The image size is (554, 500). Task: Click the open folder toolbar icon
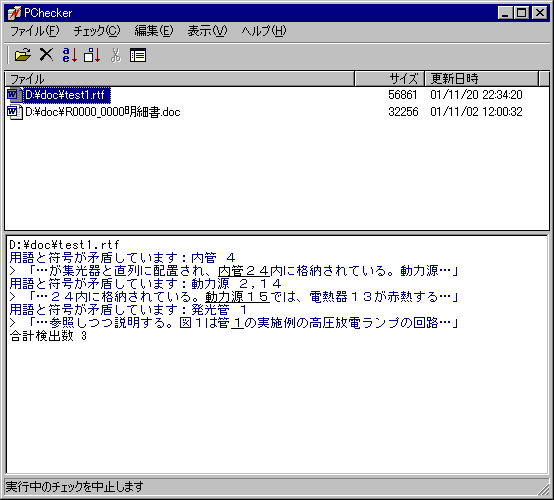pyautogui.click(x=23, y=55)
